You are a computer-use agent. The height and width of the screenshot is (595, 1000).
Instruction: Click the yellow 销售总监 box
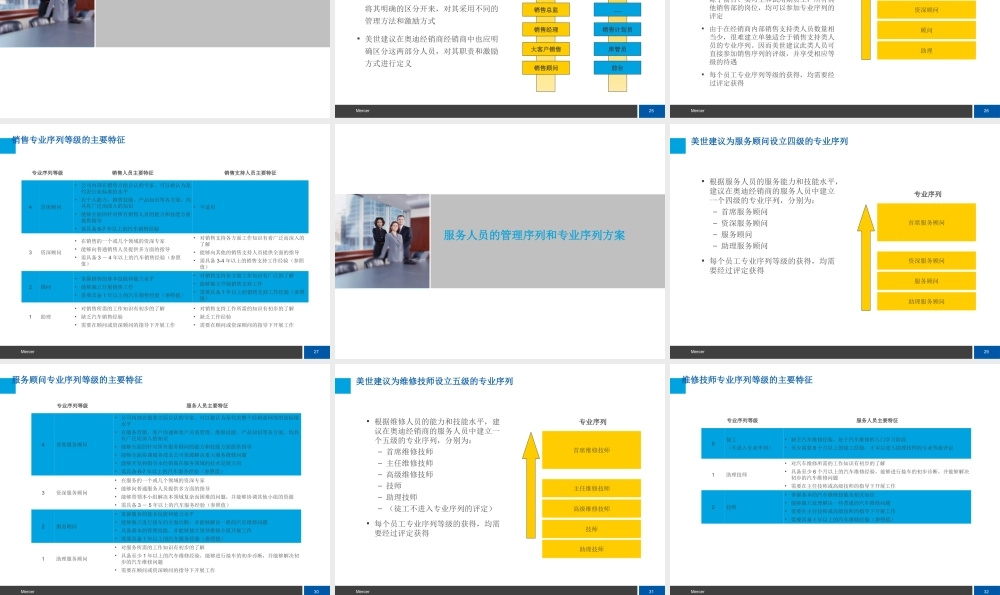click(x=545, y=10)
